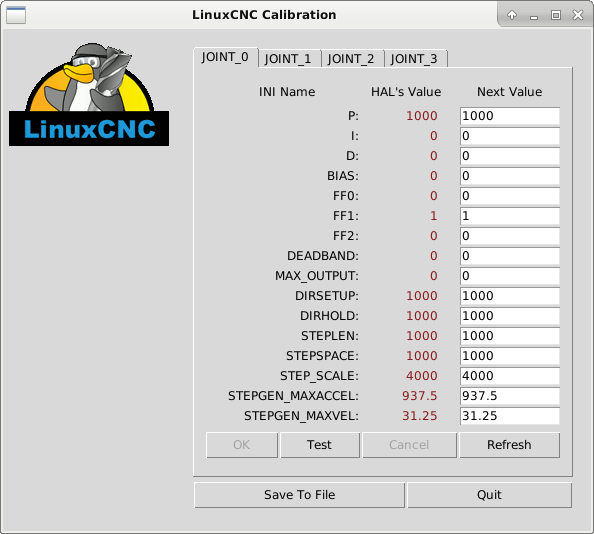
Task: Click the FF1 next value input
Action: click(510, 216)
